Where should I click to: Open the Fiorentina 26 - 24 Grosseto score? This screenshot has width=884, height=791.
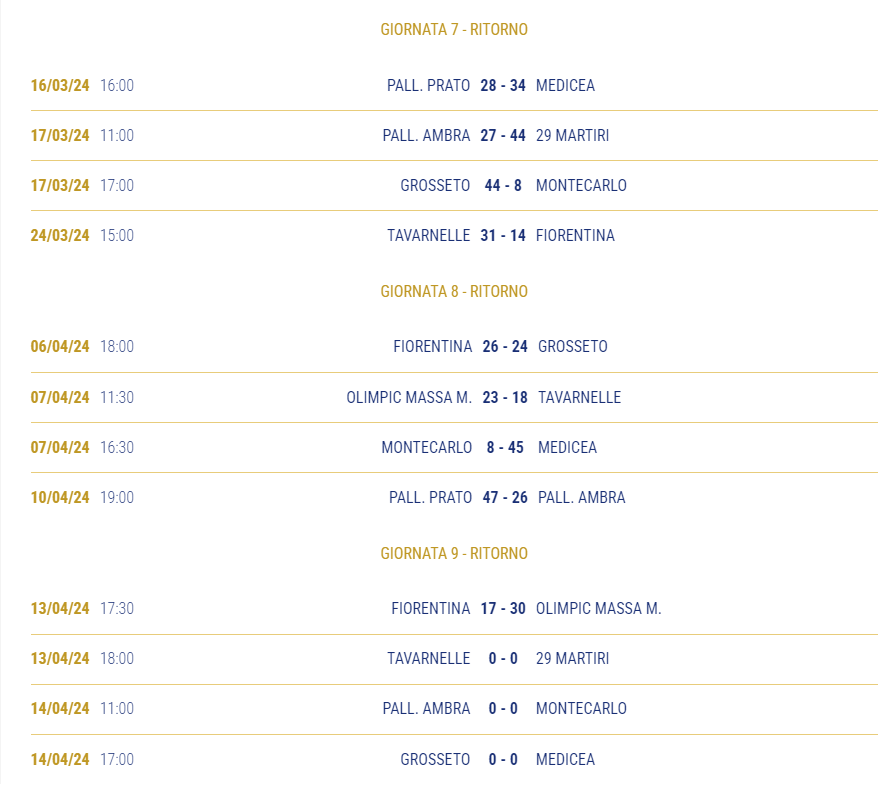click(x=505, y=347)
